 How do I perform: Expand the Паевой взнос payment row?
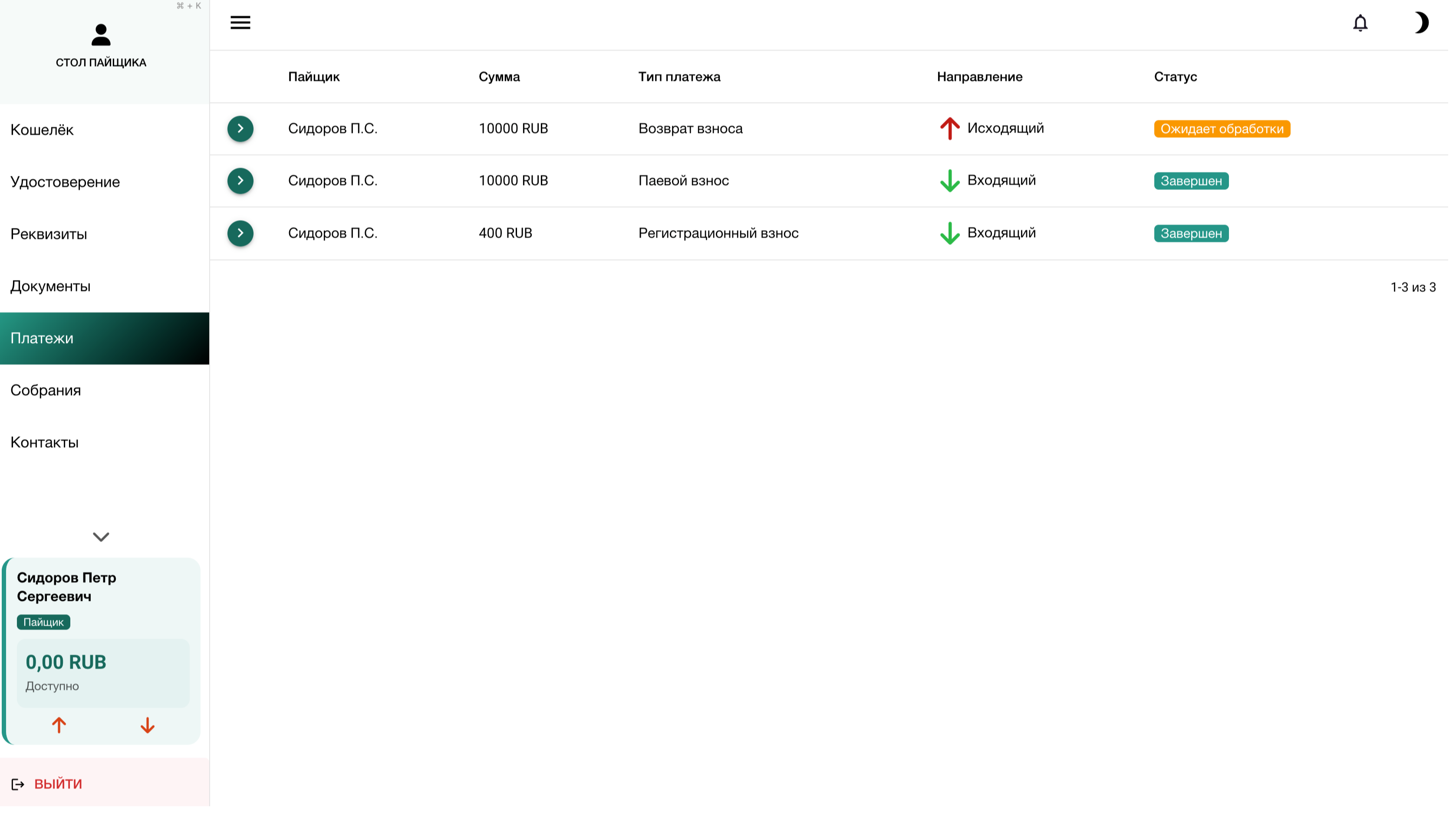[240, 181]
